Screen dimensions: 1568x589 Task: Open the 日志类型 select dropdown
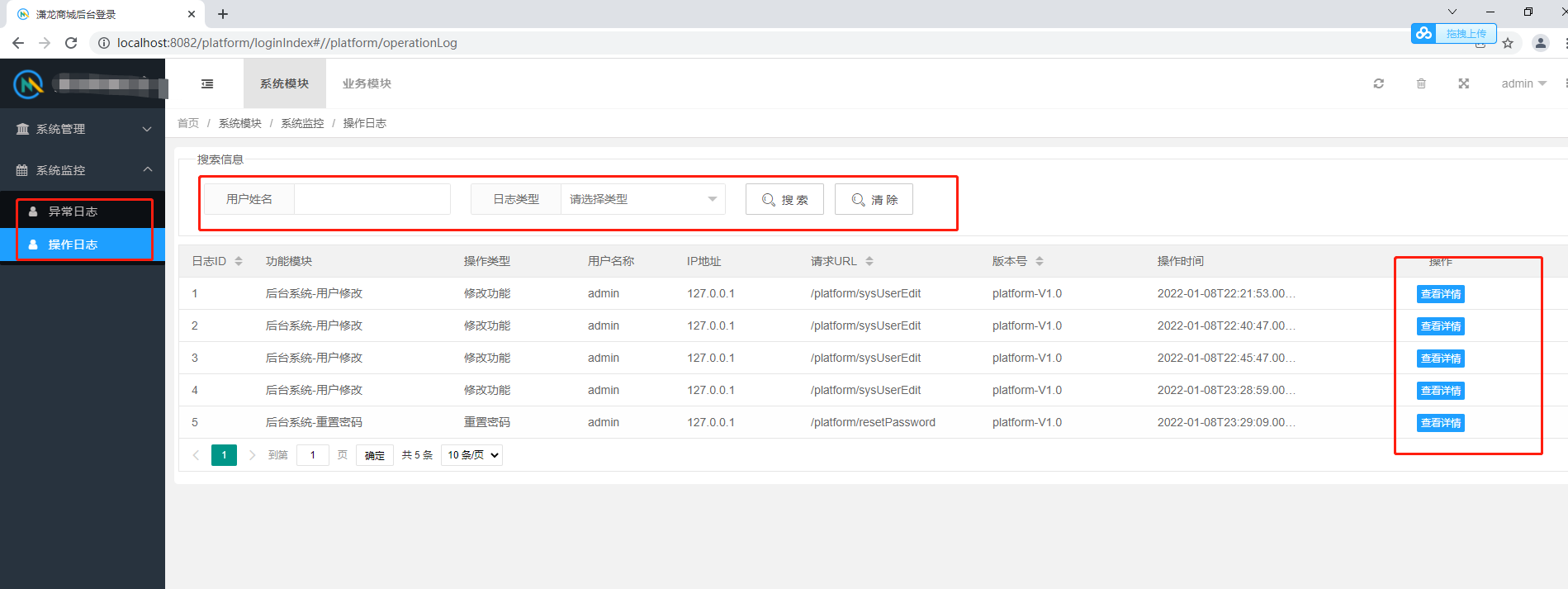pos(642,199)
